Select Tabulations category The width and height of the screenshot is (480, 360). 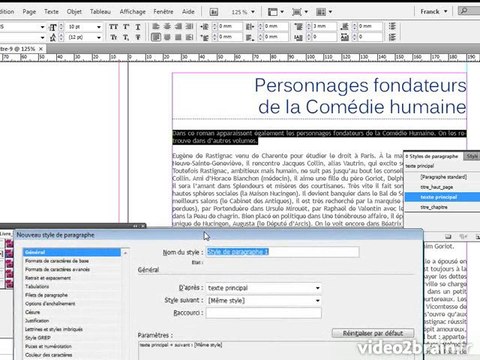coord(37,286)
